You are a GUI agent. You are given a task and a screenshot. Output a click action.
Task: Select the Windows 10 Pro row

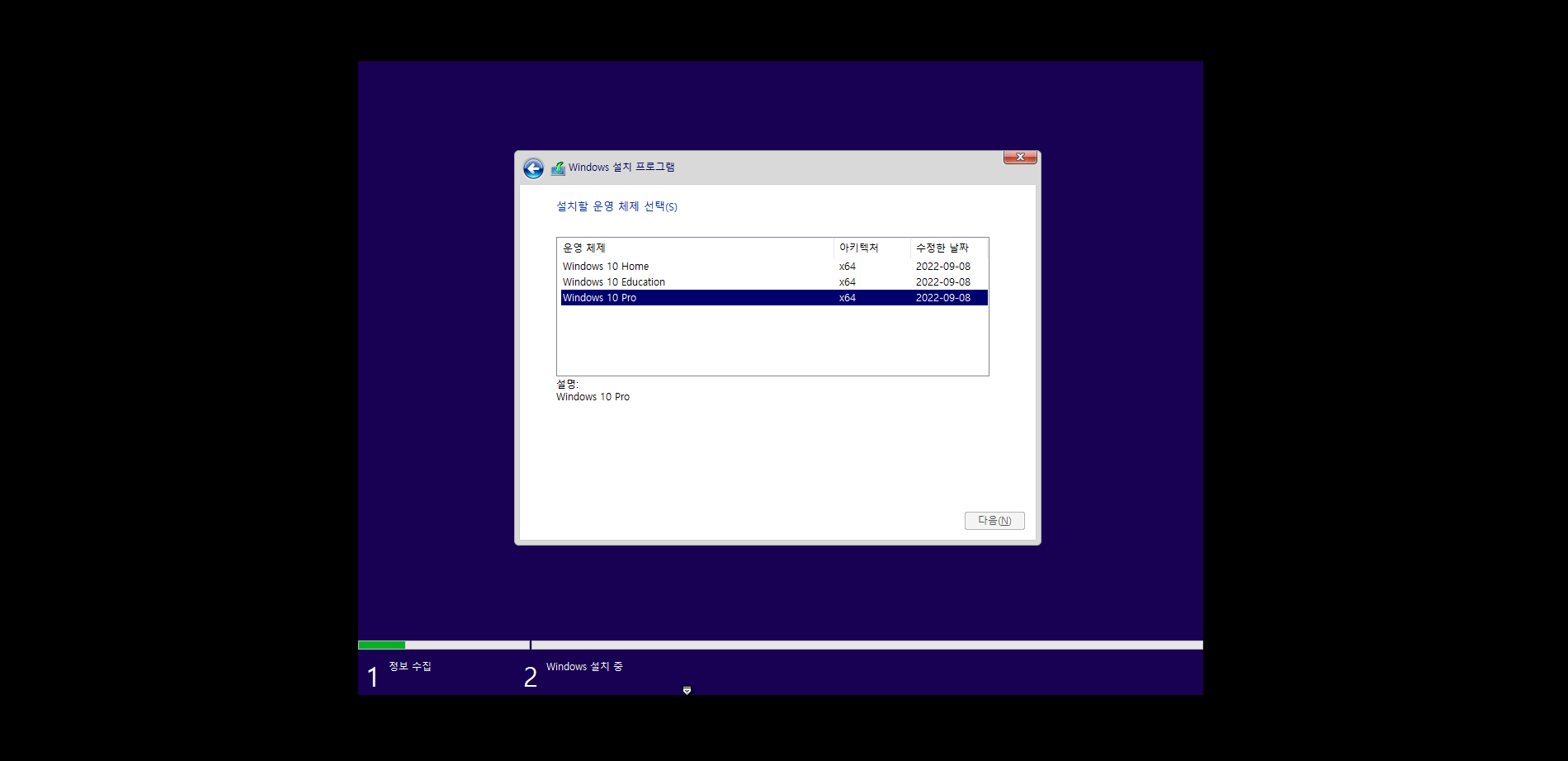tap(773, 298)
